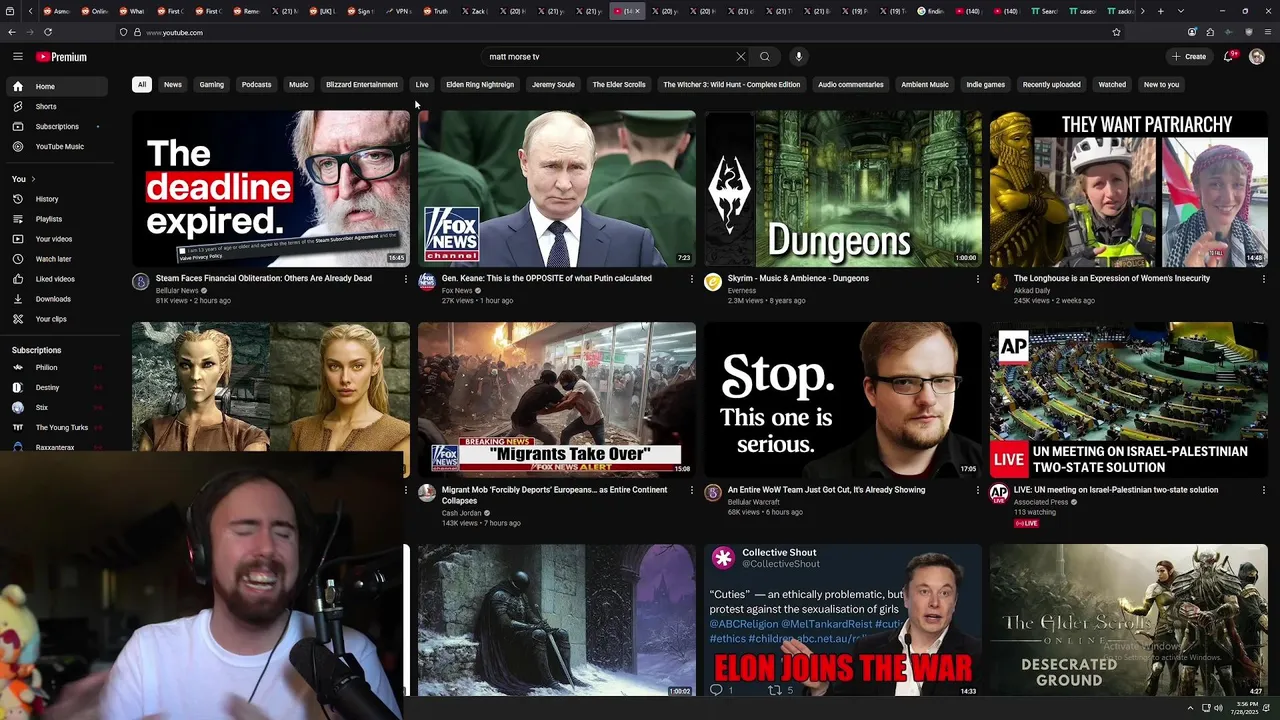The image size is (1280, 720).
Task: Open more options for UN meeting live video
Action: click(1264, 491)
